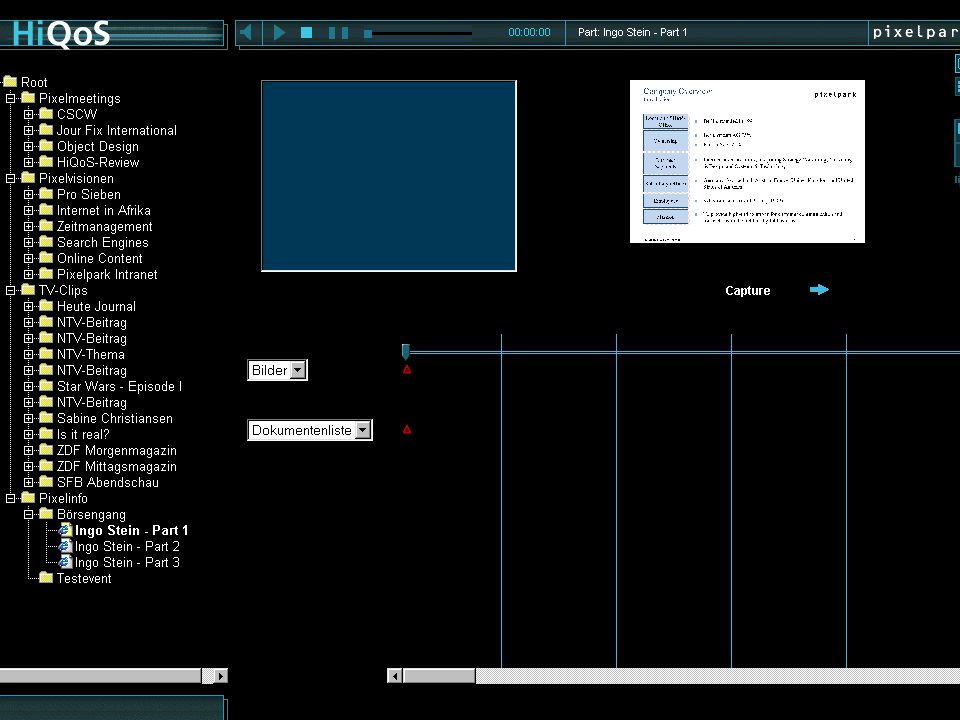Click the HiQoS logo
The image size is (960, 720).
[61, 33]
